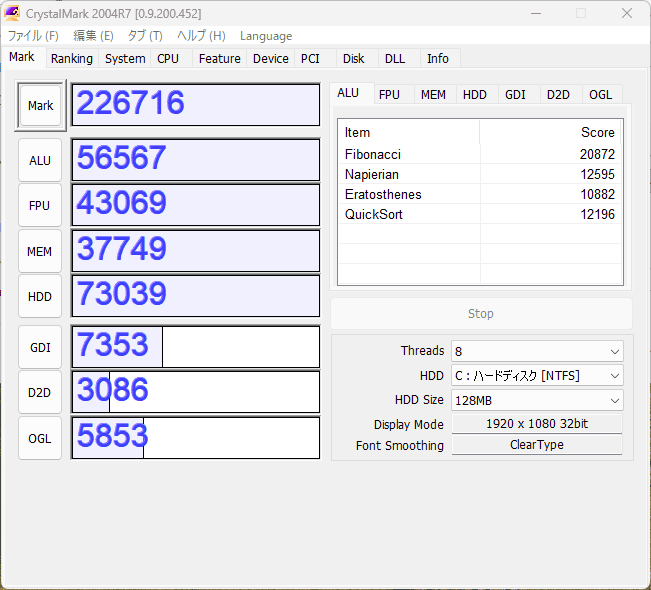Start the D2D benchmark test
651x590 pixels.
pos(40,393)
